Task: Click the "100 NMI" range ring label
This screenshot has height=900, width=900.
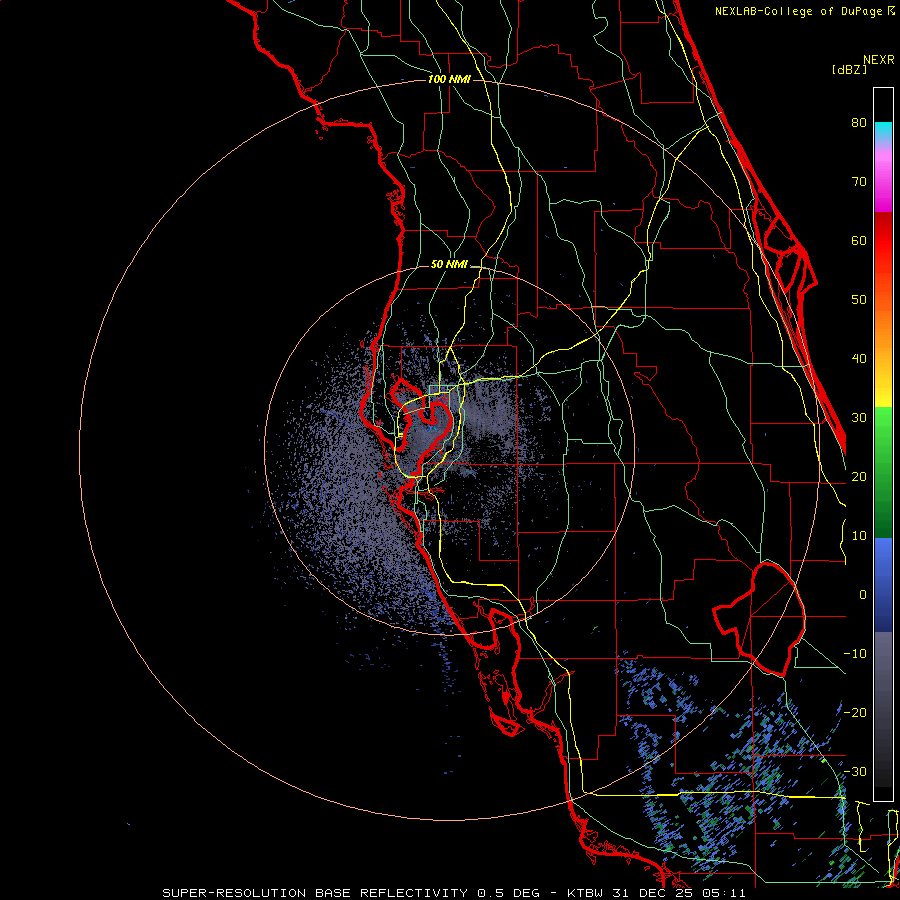Action: tap(449, 79)
